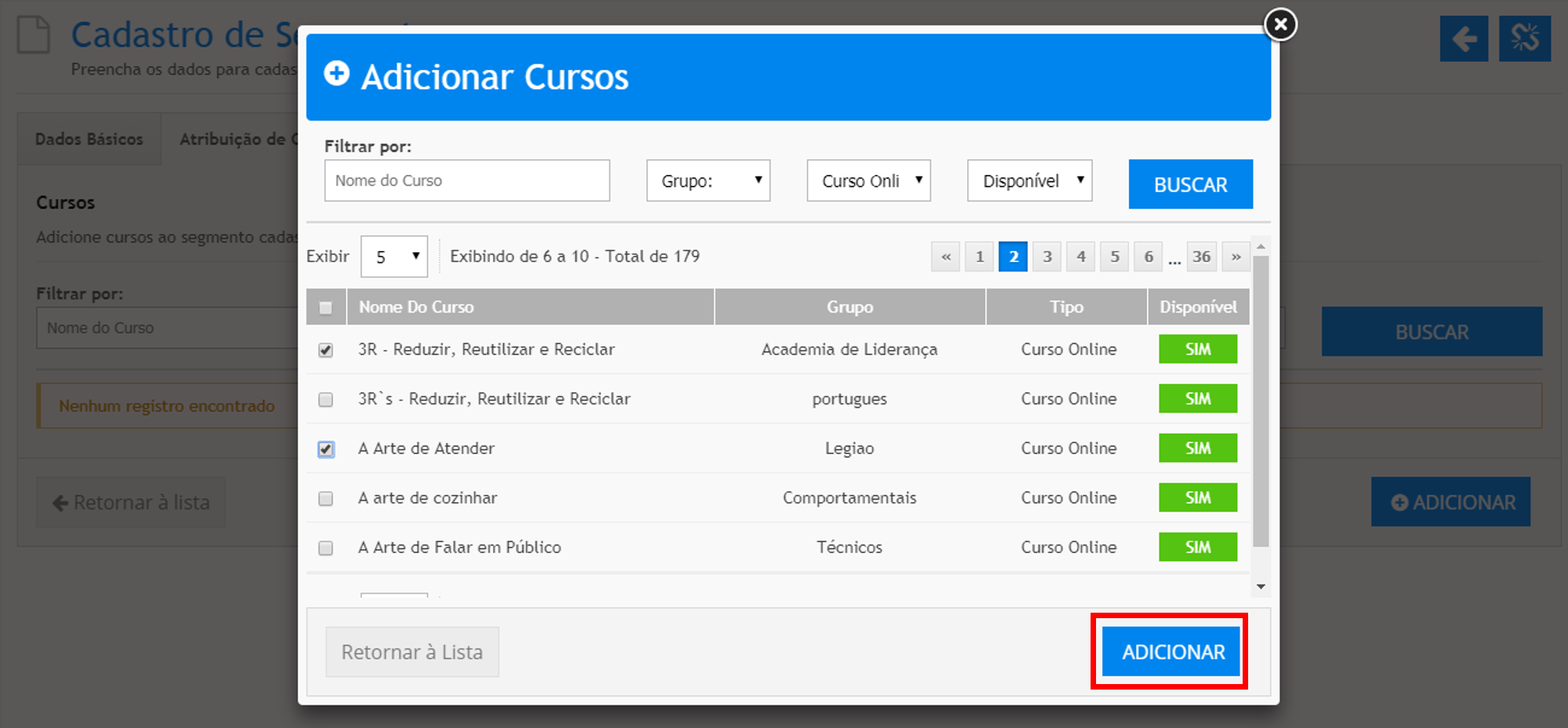The height and width of the screenshot is (728, 1568).
Task: Click the scroll down arrow in course list
Action: point(1261,586)
